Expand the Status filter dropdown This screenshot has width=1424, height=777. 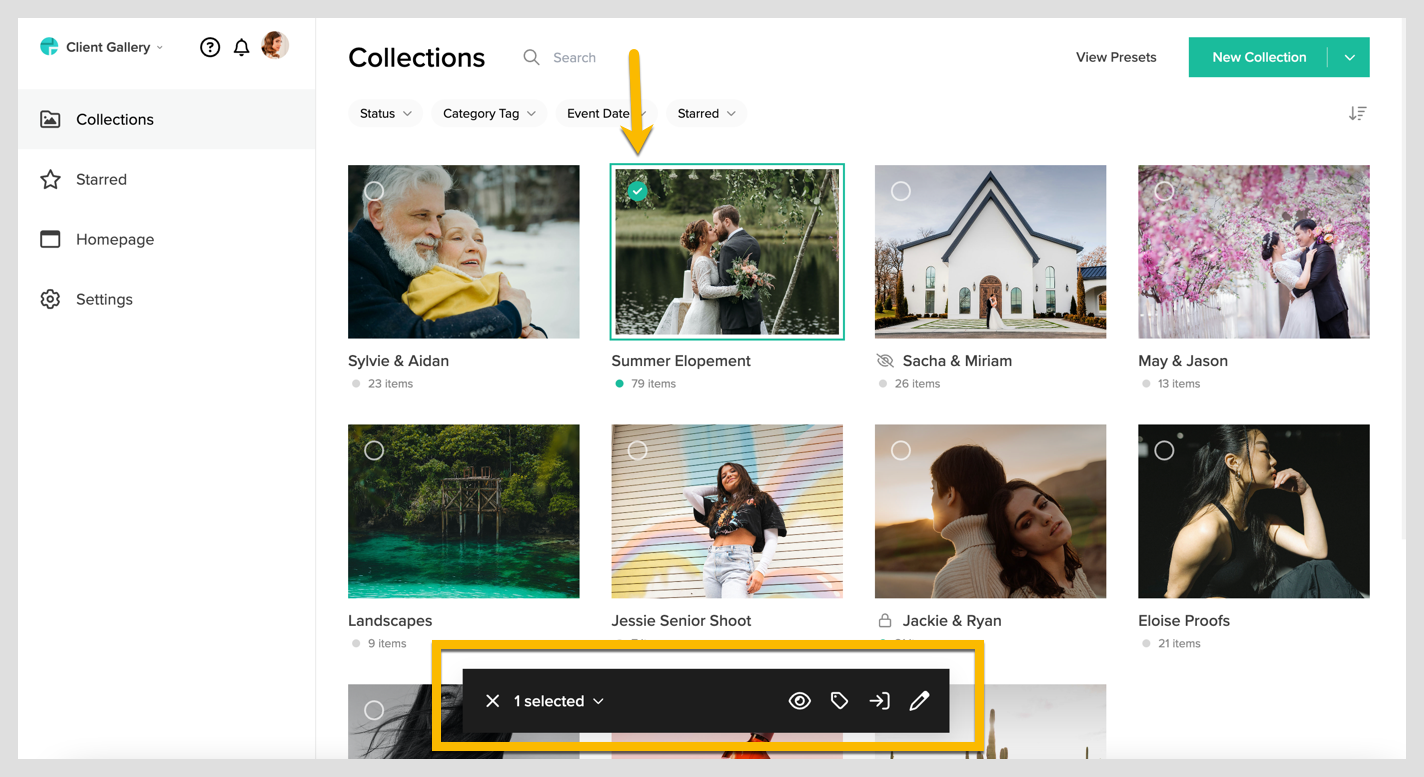pos(385,113)
